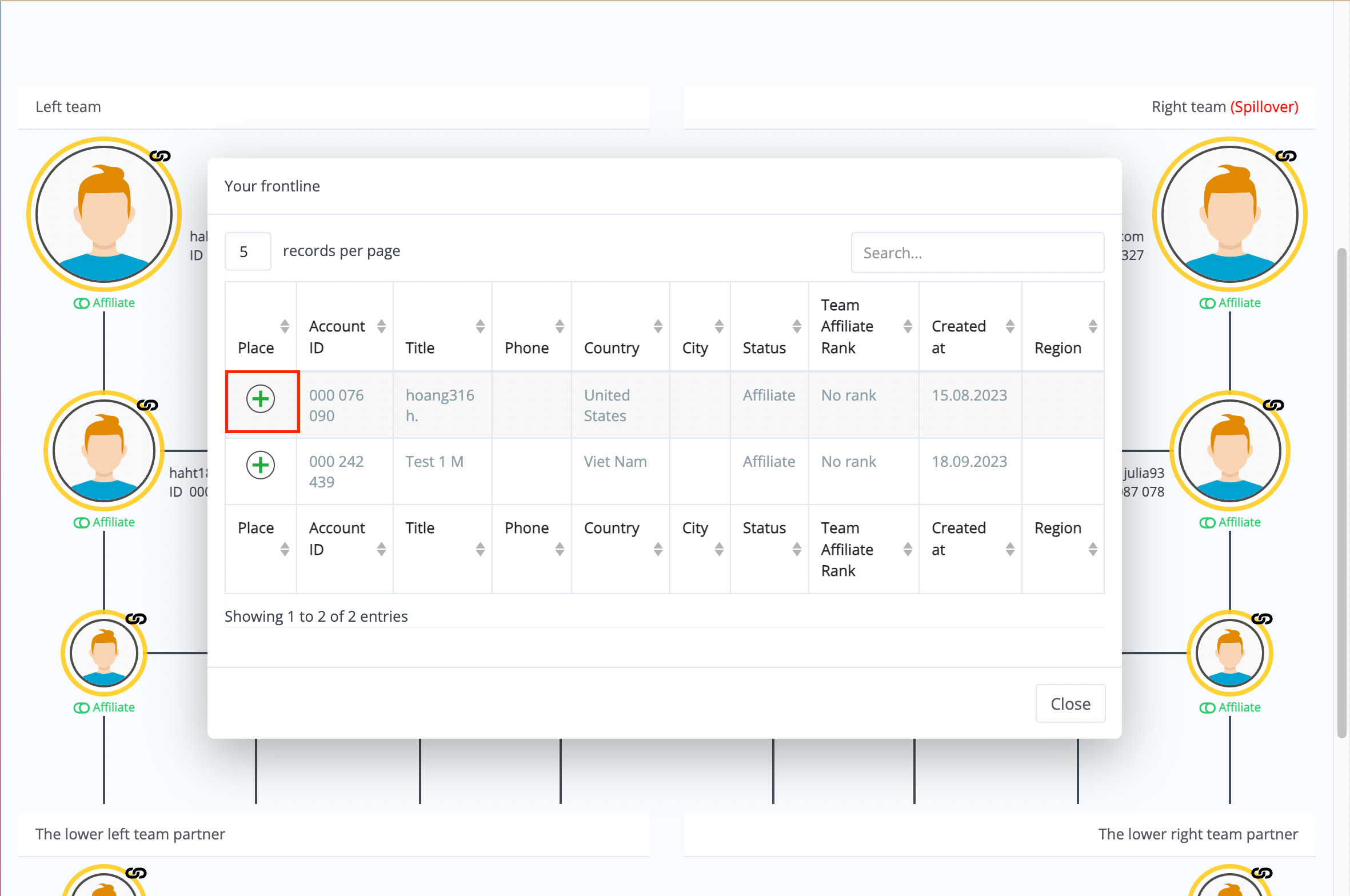This screenshot has width=1350, height=896.
Task: Click page vertical scrollbar
Action: (1341, 493)
